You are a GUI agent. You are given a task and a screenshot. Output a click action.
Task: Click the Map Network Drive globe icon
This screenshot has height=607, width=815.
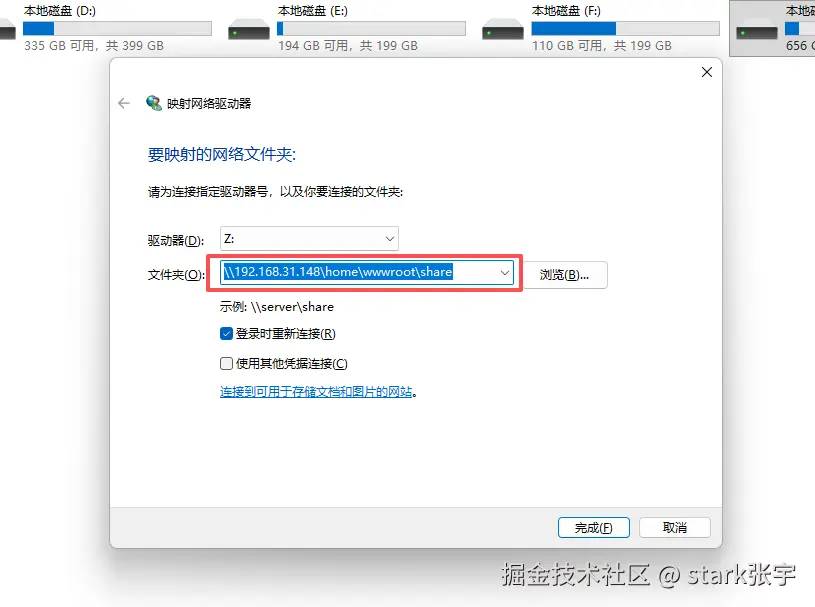point(154,103)
